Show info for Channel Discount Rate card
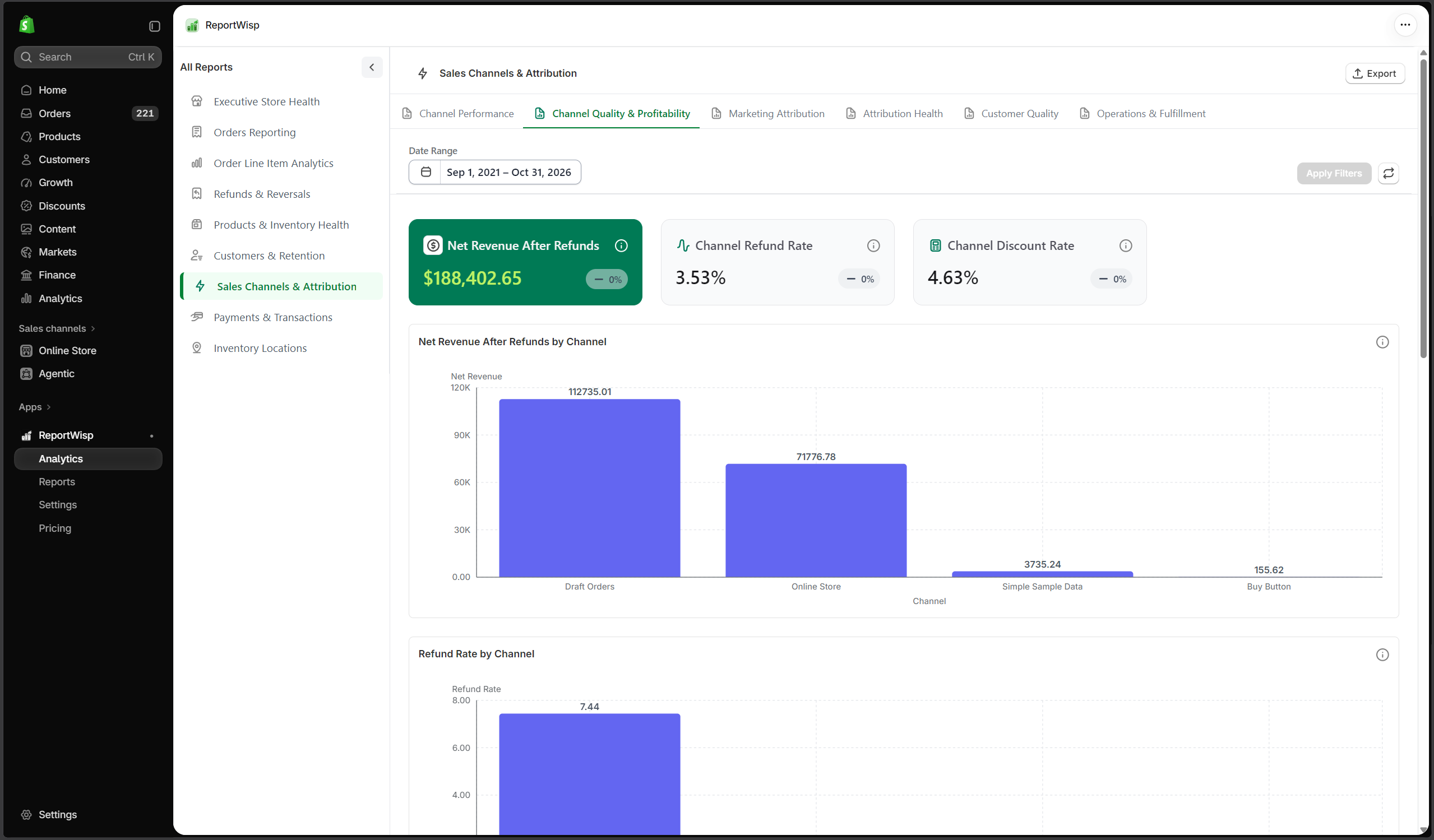 [1125, 245]
